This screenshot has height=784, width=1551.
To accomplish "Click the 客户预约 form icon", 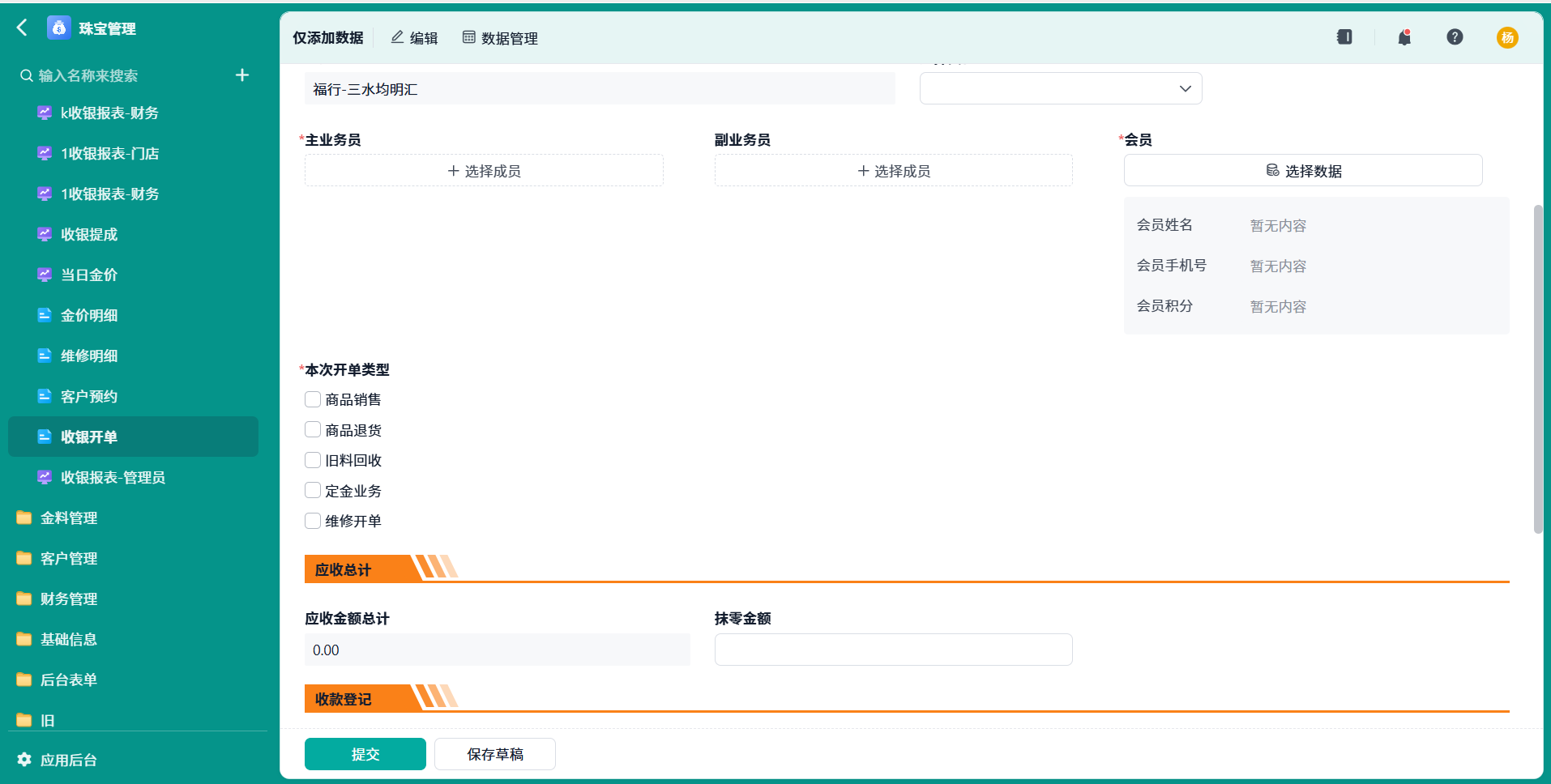I will click(45, 396).
